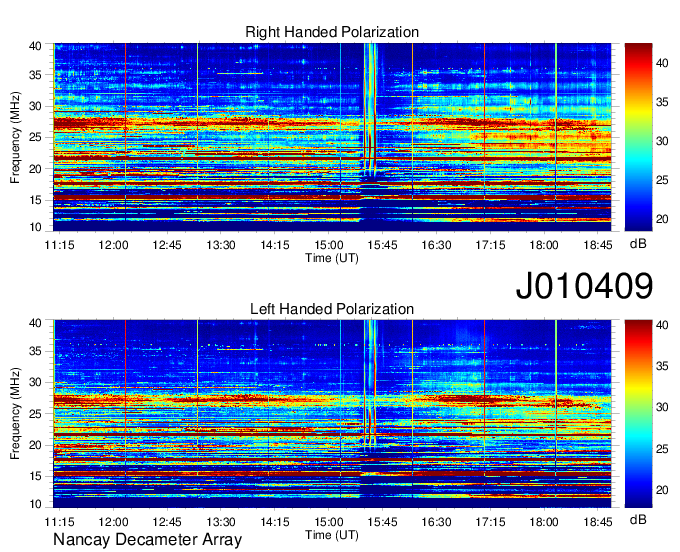680x552 pixels.
Task: Click the 40 MHz tick on top frequency axis
Action: [x=36, y=46]
